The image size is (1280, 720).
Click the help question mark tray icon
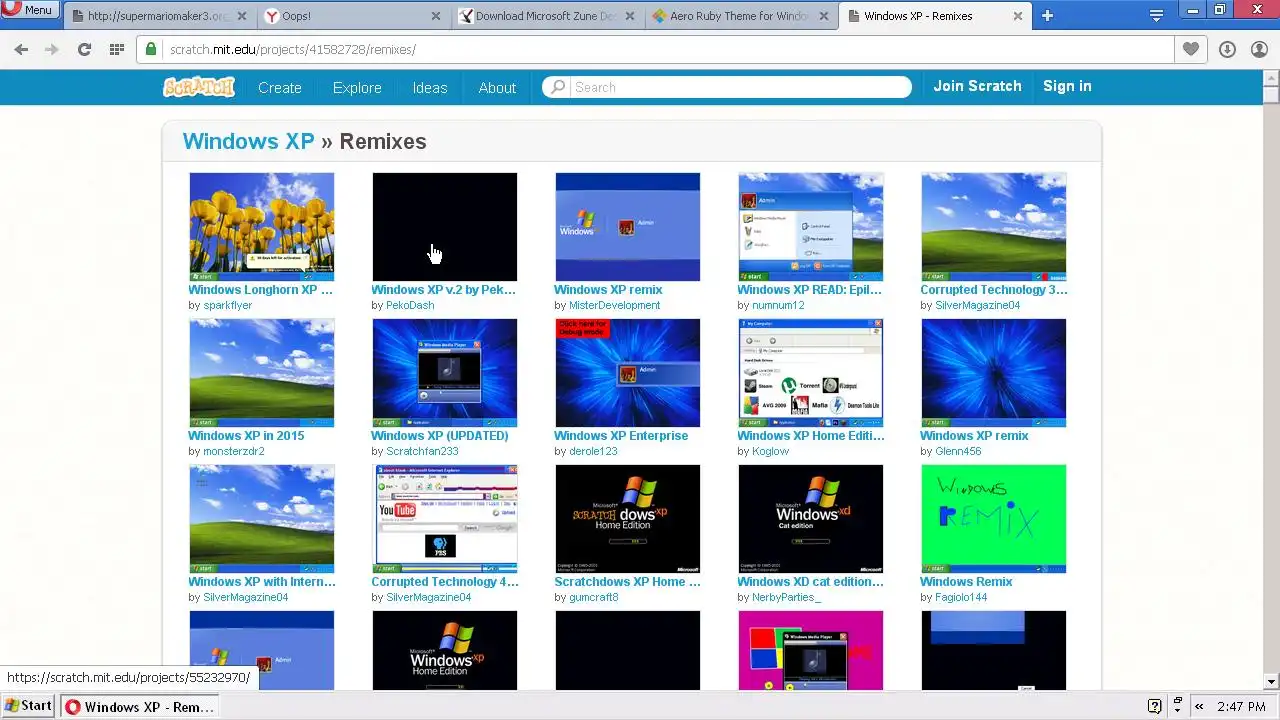(x=1155, y=706)
